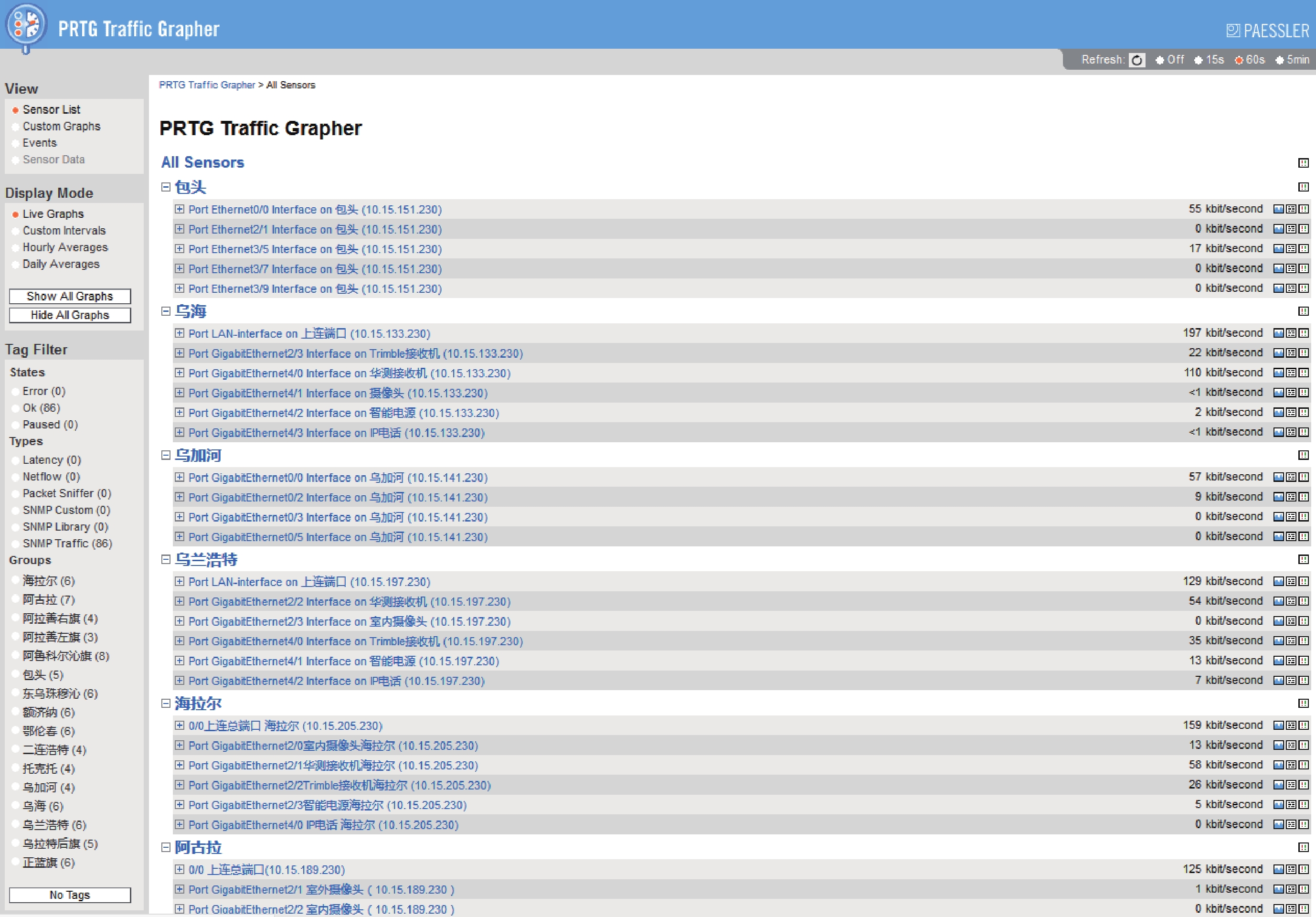Open events icon for the 110 kbit/second 华测接收机 row
Viewport: 1316px width, 917px height.
point(1304,373)
